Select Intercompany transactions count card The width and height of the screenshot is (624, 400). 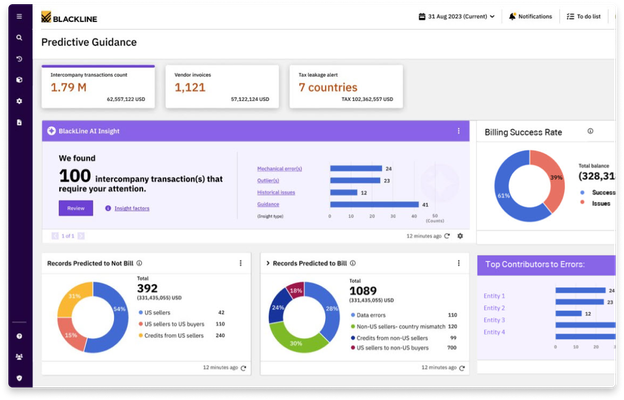tap(98, 86)
